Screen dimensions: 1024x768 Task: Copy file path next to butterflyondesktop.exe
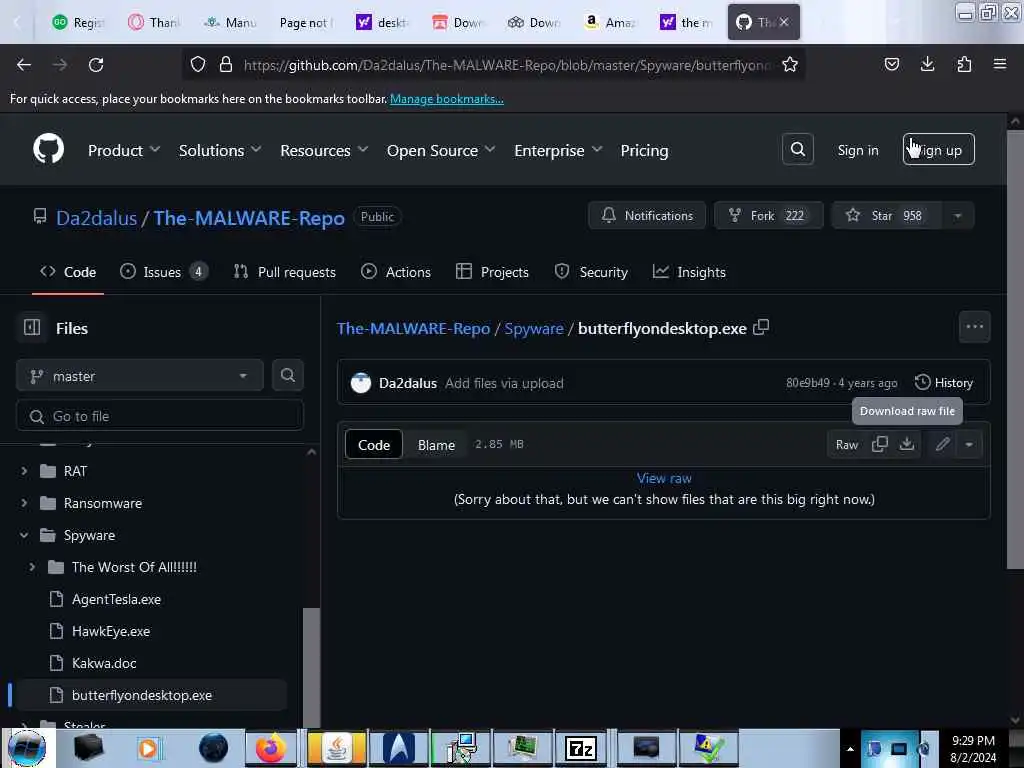pyautogui.click(x=761, y=328)
